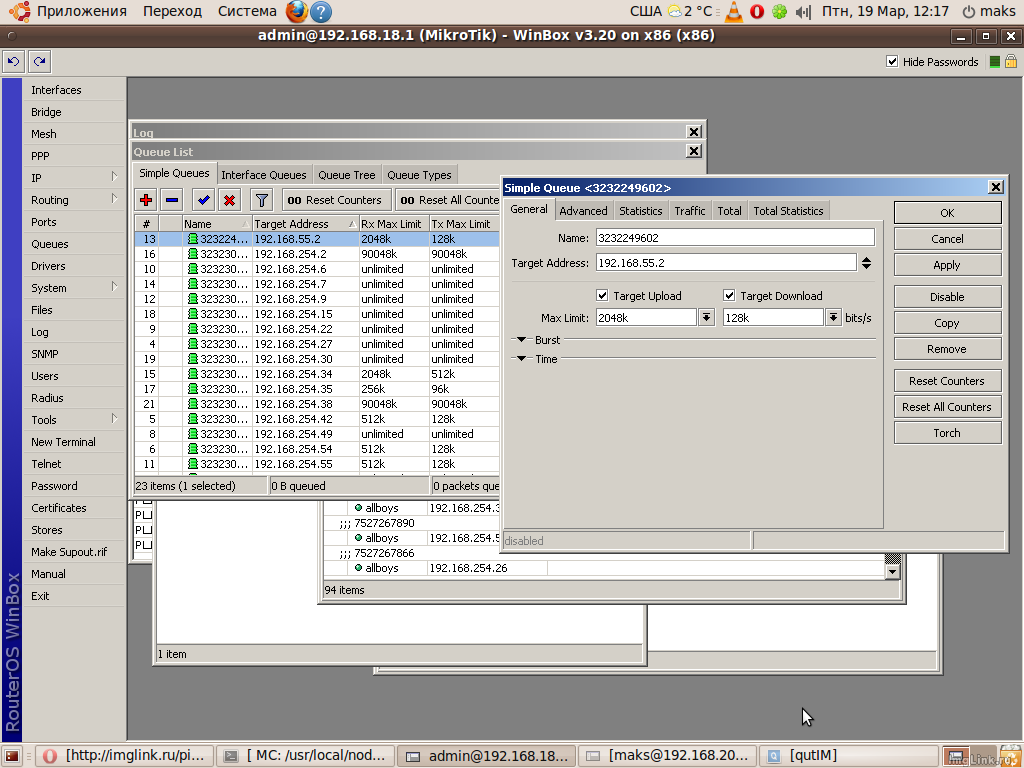
Task: Toggle the Hide Passwords checkbox
Action: (x=892, y=61)
